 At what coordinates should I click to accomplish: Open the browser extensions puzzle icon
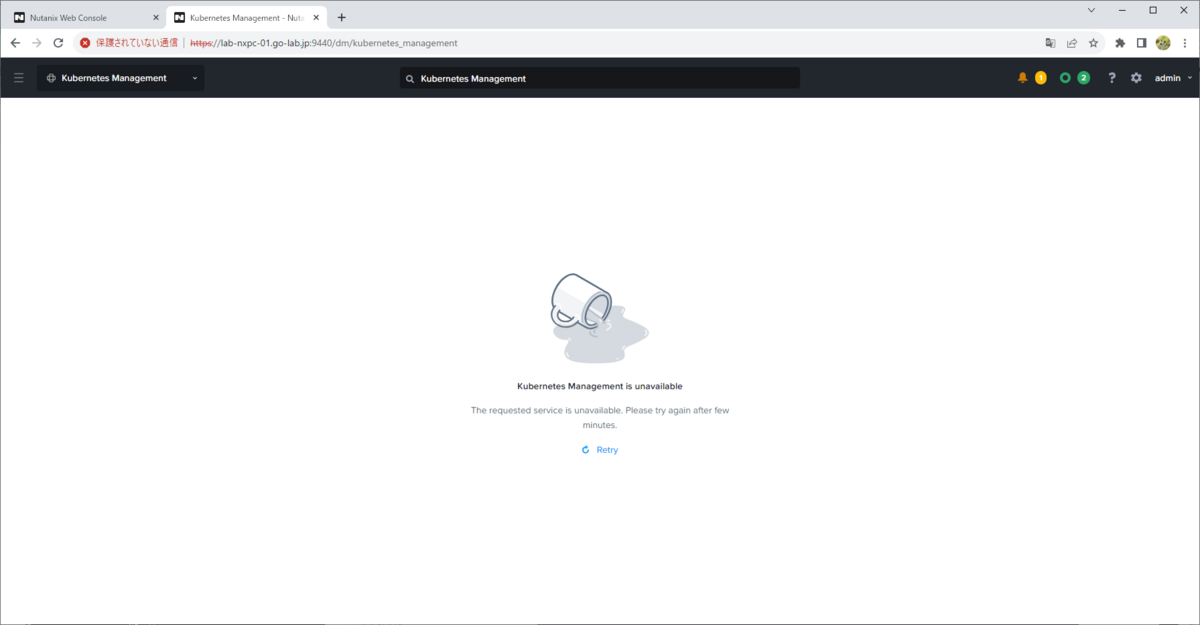pos(1120,43)
